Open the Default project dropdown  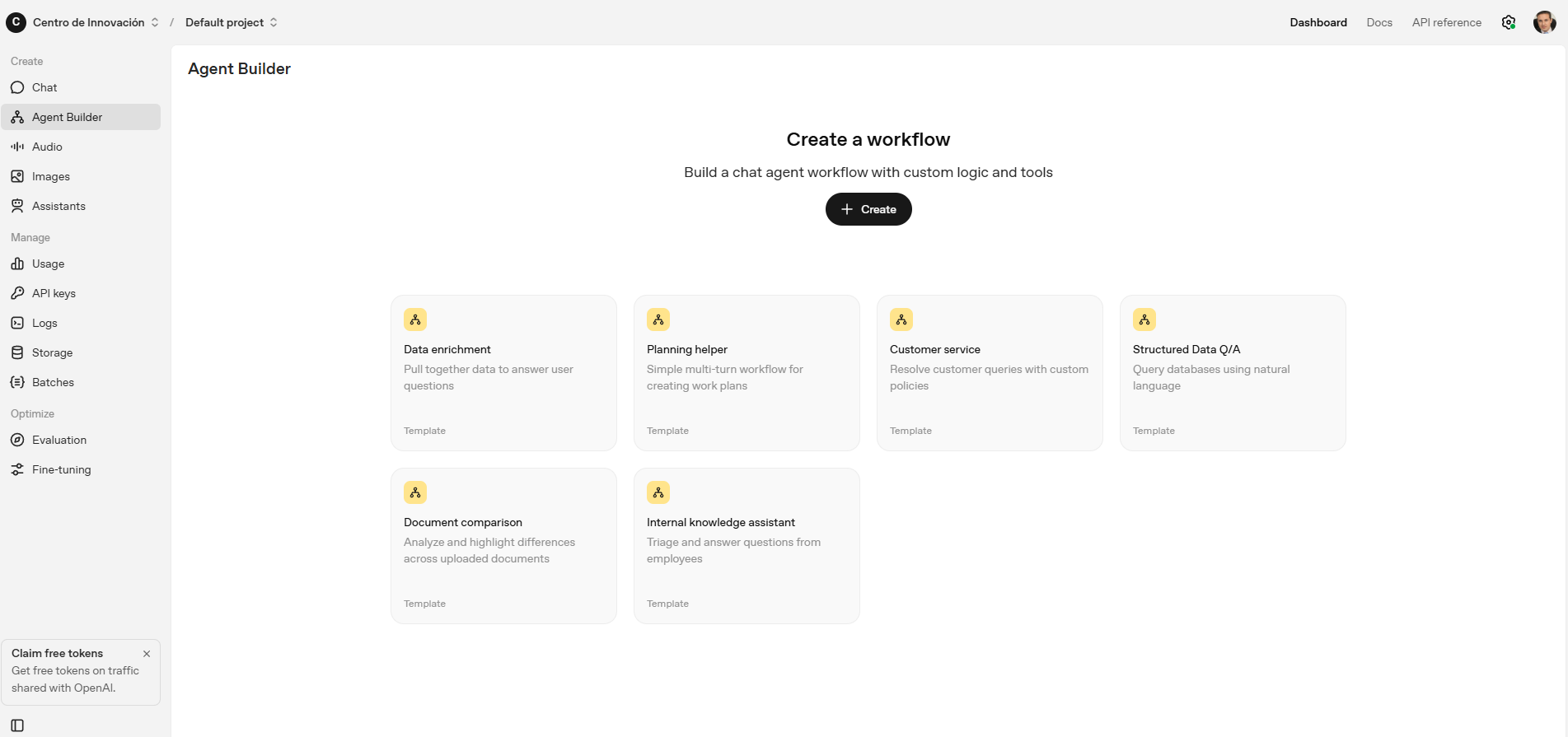pos(231,22)
